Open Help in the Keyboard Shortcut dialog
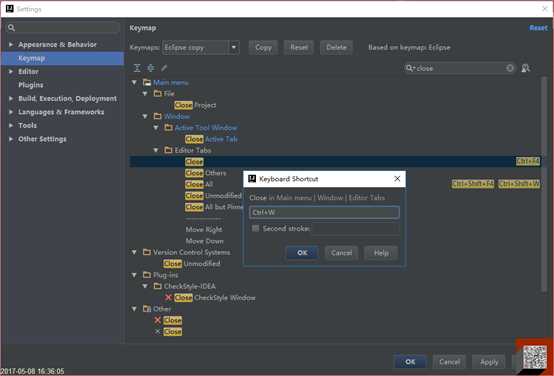This screenshot has height=376, width=554. [381, 253]
